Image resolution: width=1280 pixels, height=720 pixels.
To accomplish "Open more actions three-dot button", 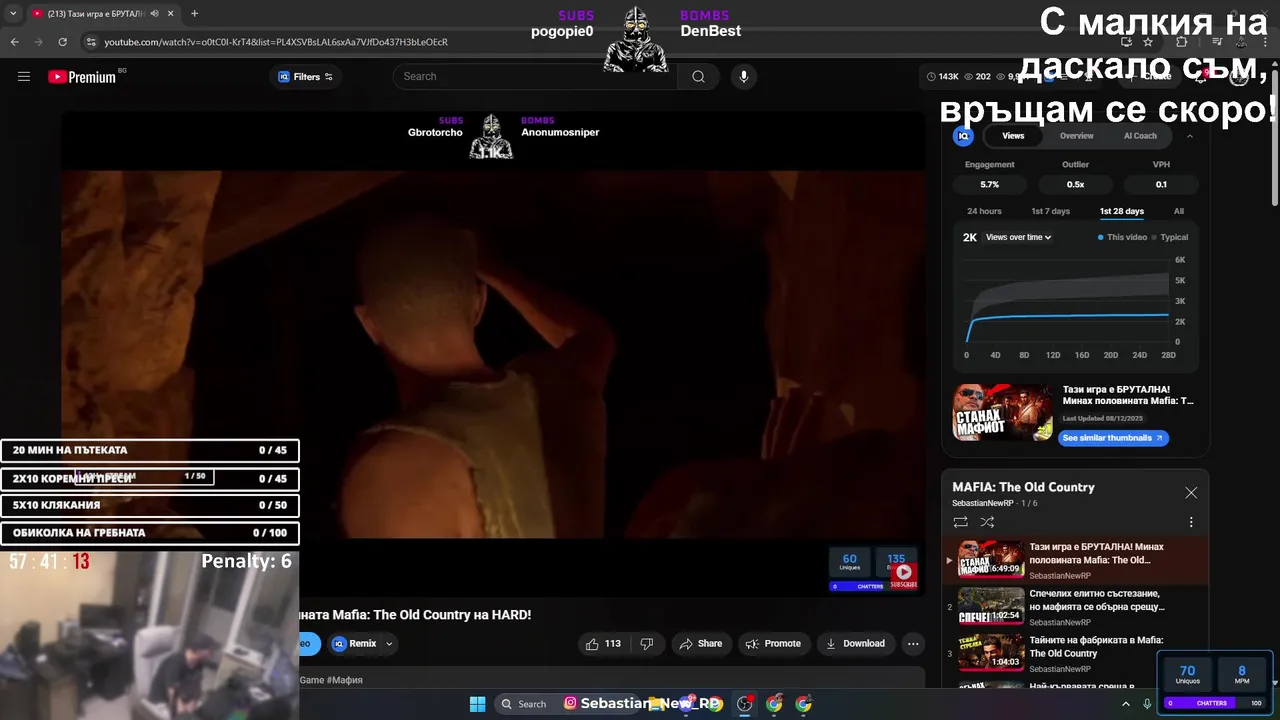I will 913,644.
